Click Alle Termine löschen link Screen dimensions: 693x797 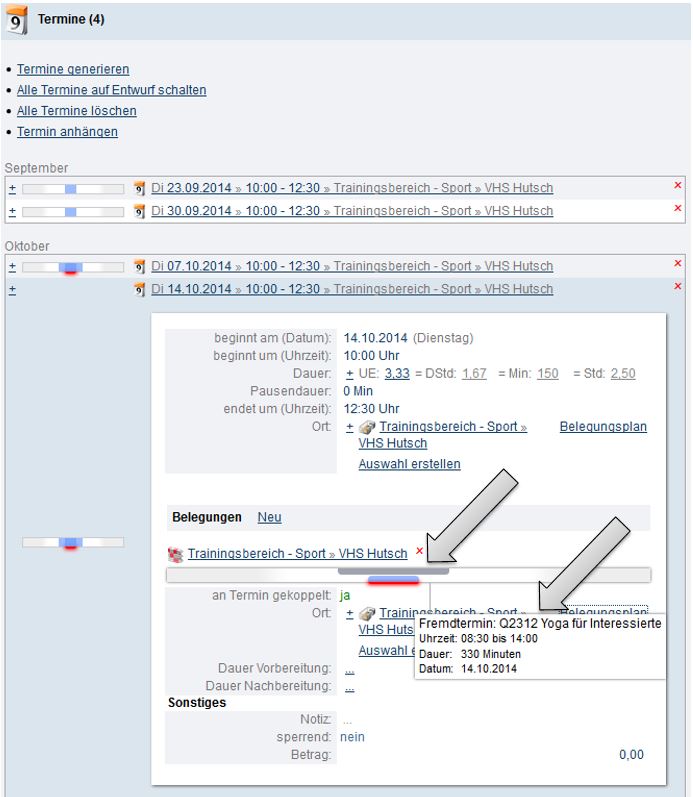click(77, 111)
